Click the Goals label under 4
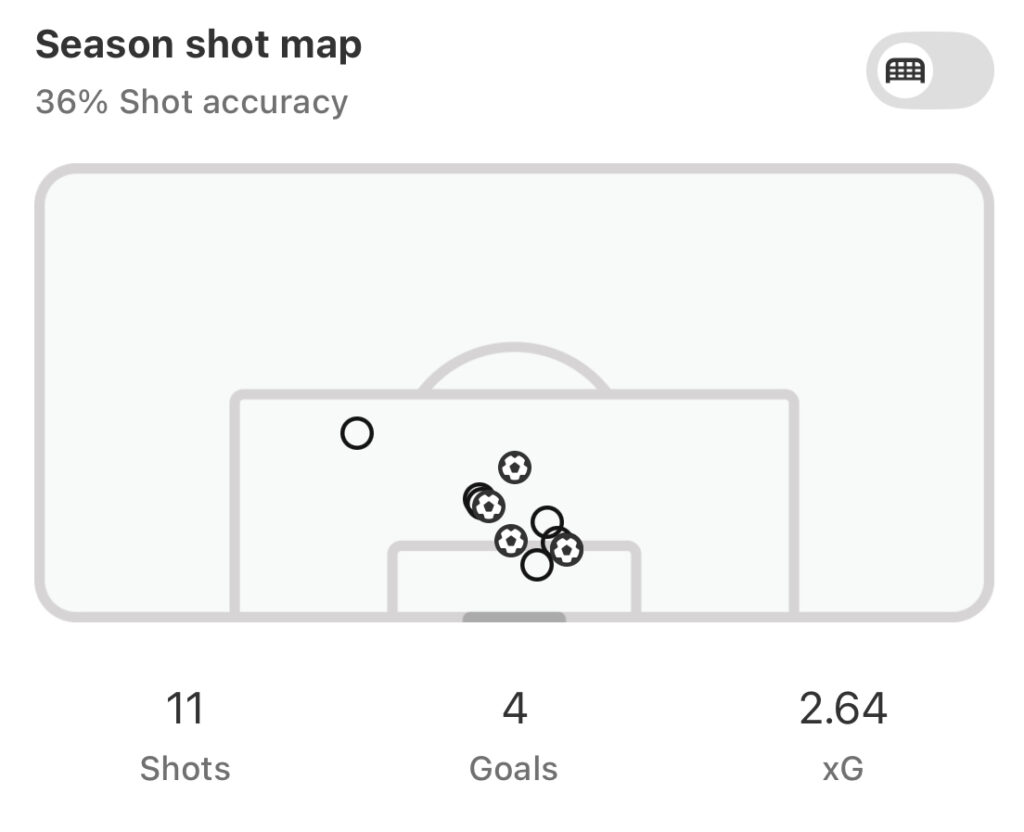 click(x=513, y=768)
